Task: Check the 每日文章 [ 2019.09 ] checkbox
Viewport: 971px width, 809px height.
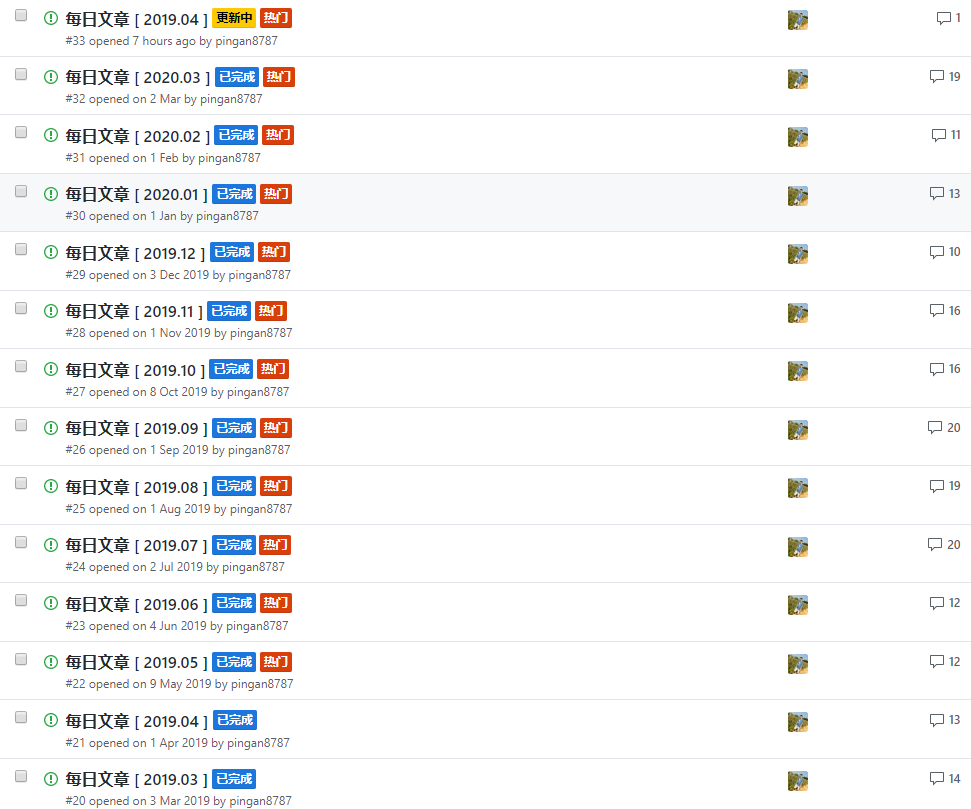Action: 21,425
